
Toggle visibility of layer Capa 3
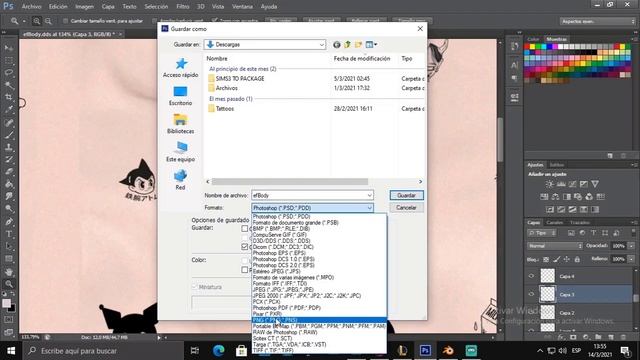531,294
